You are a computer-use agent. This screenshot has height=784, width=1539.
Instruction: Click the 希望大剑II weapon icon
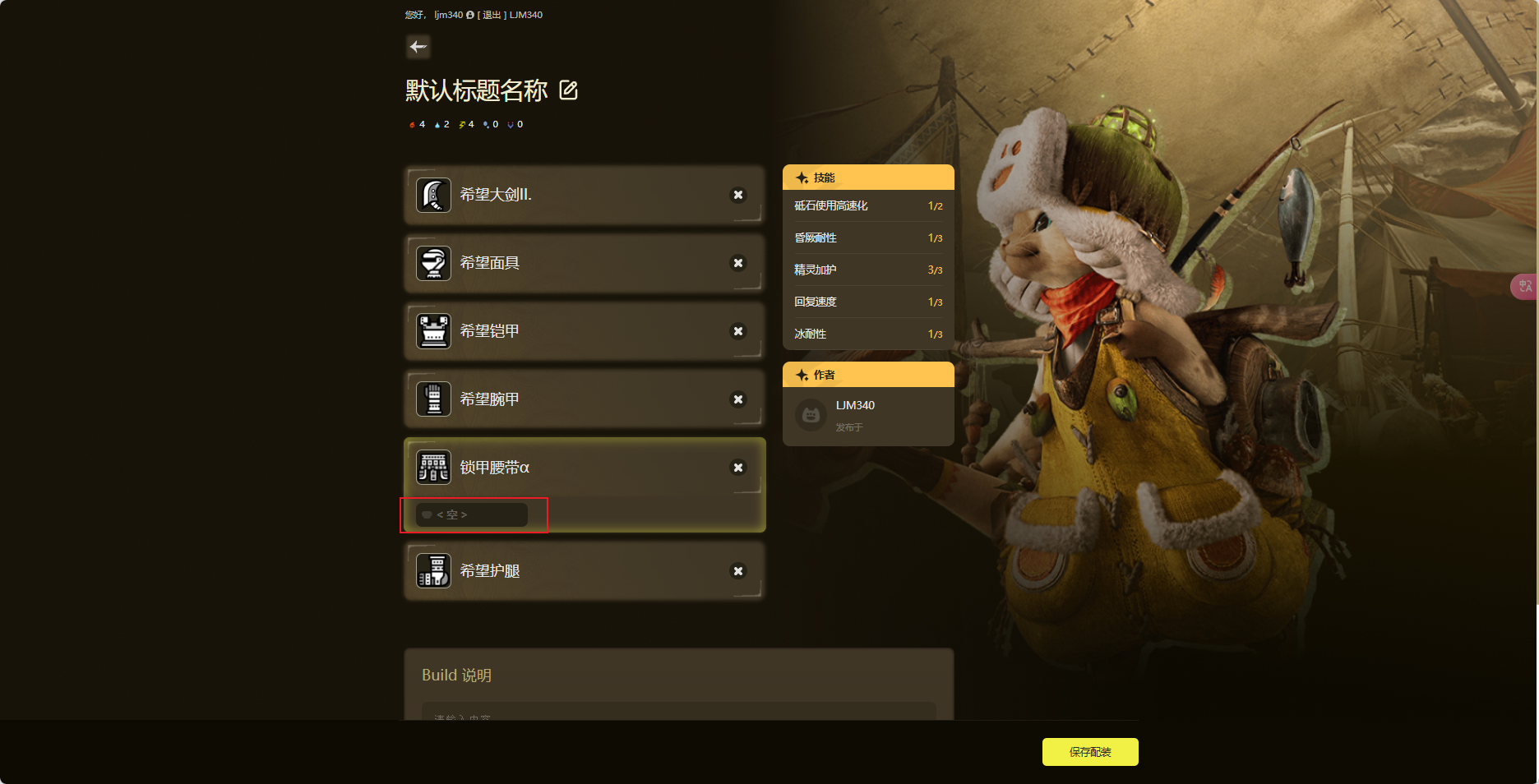[x=433, y=196]
